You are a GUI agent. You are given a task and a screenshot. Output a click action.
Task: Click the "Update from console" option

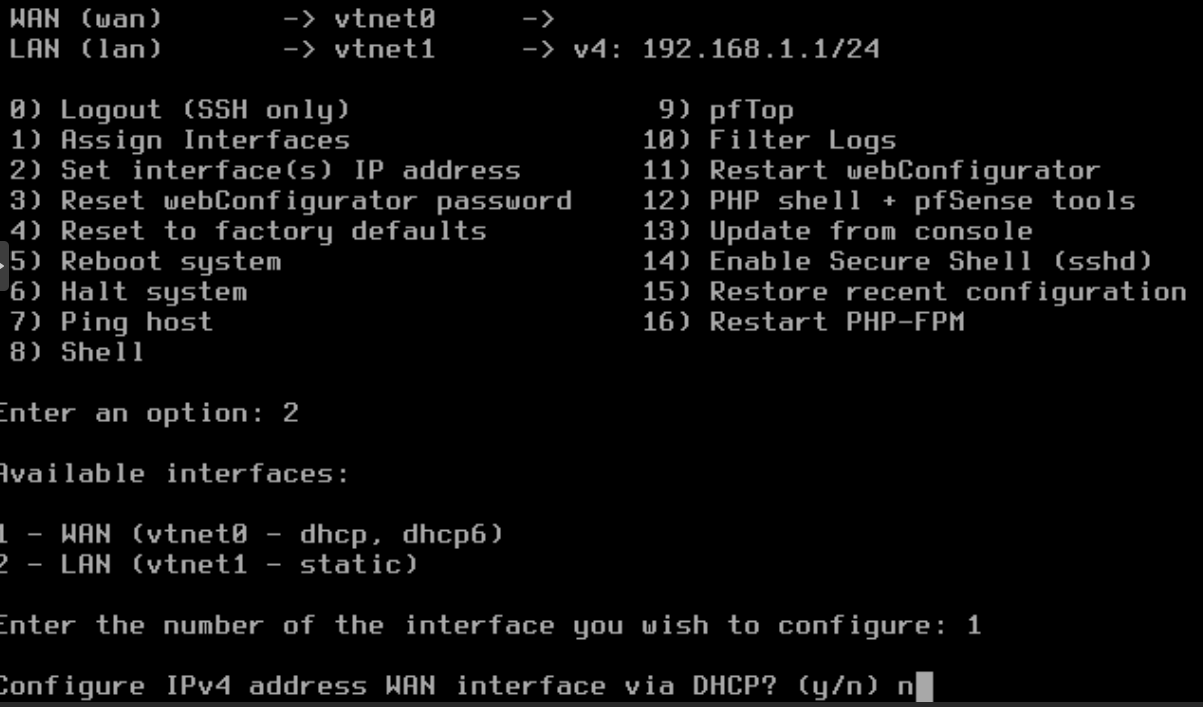(x=870, y=231)
